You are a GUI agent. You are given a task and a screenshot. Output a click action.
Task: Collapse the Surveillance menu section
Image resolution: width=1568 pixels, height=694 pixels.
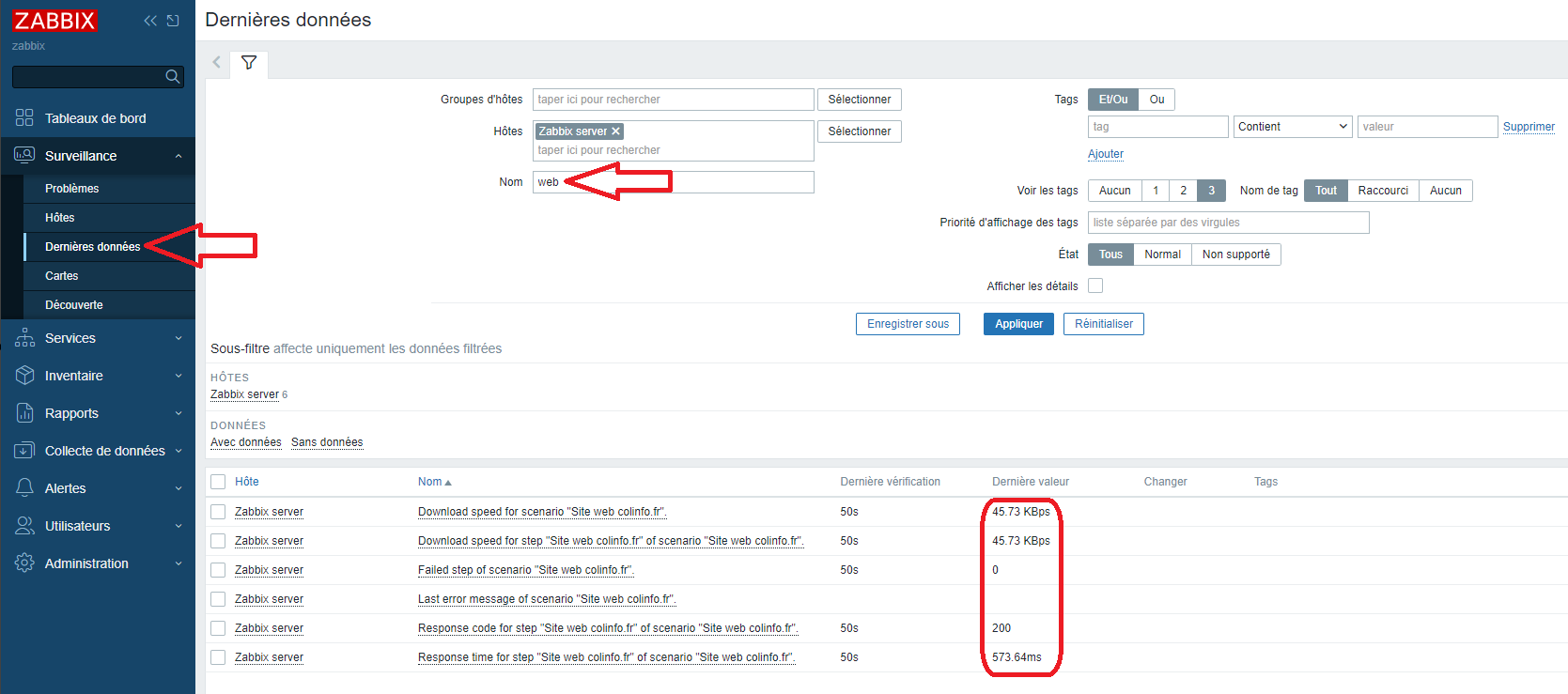[179, 156]
